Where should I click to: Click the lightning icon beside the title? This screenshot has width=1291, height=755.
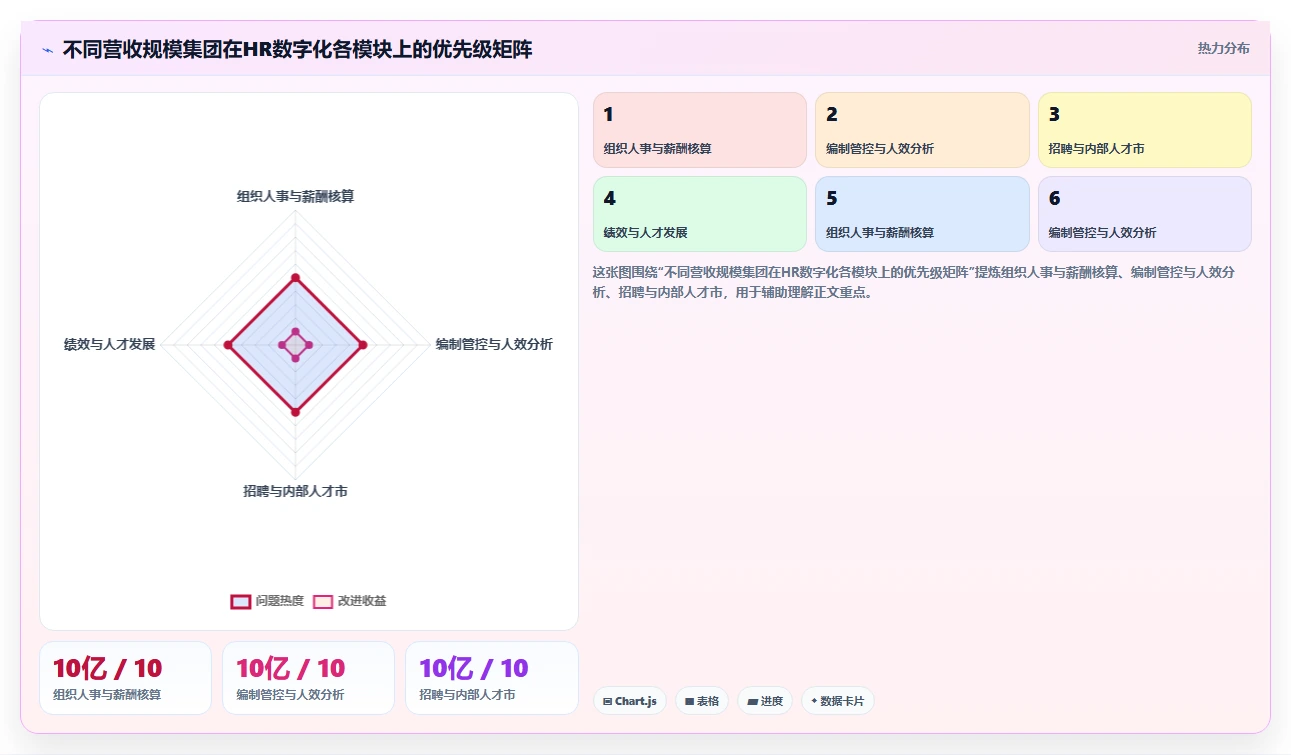pyautogui.click(x=48, y=49)
